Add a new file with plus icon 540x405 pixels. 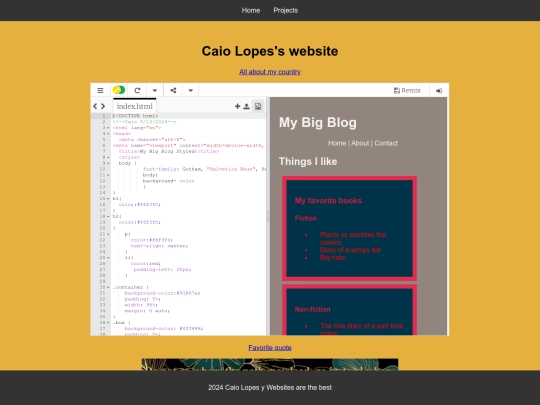pyautogui.click(x=237, y=106)
